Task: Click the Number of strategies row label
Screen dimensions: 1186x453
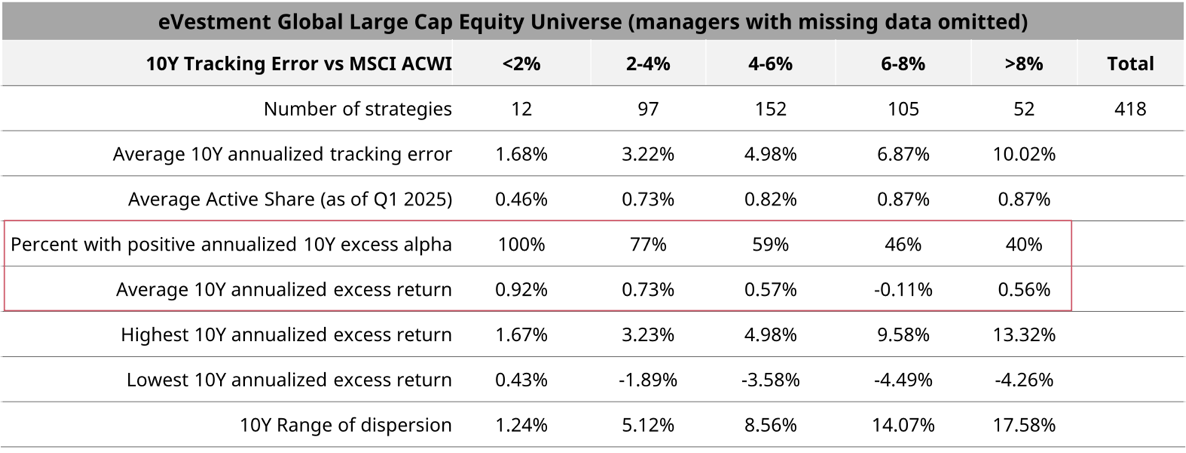Action: (357, 109)
